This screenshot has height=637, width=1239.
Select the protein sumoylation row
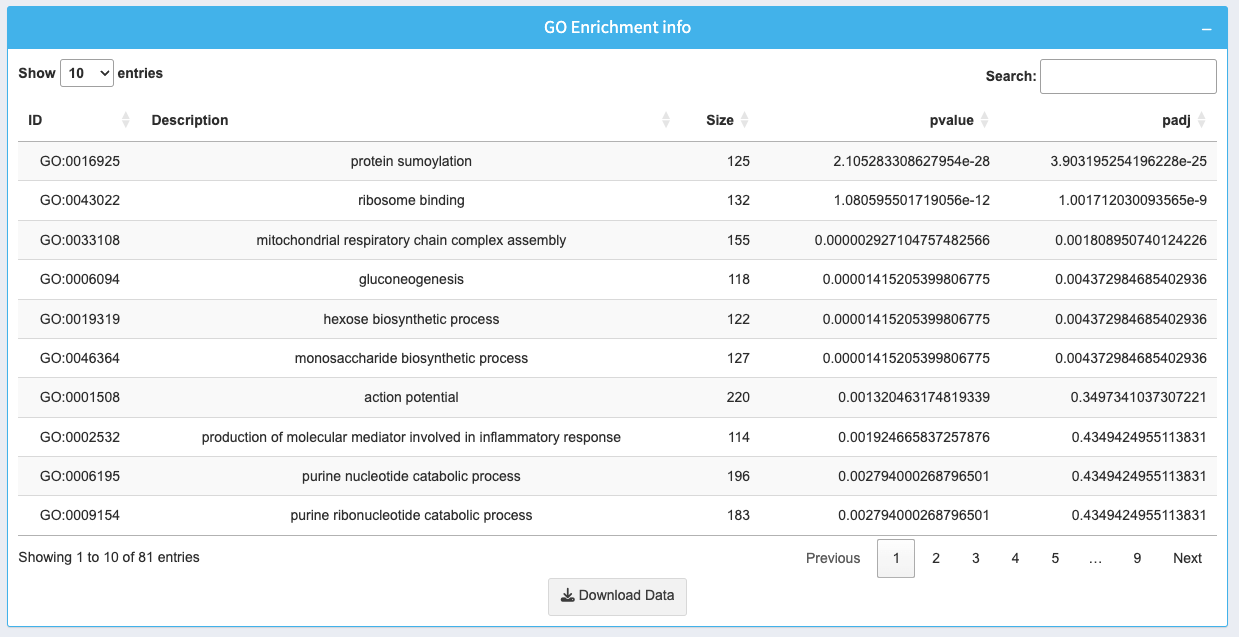[x=411, y=161]
